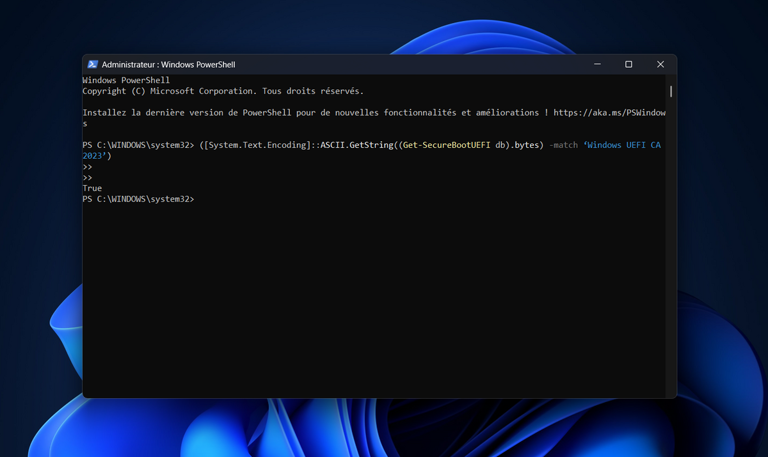Image resolution: width=768 pixels, height=457 pixels.
Task: Click the PowerShell icon in the title bar
Action: coord(92,64)
